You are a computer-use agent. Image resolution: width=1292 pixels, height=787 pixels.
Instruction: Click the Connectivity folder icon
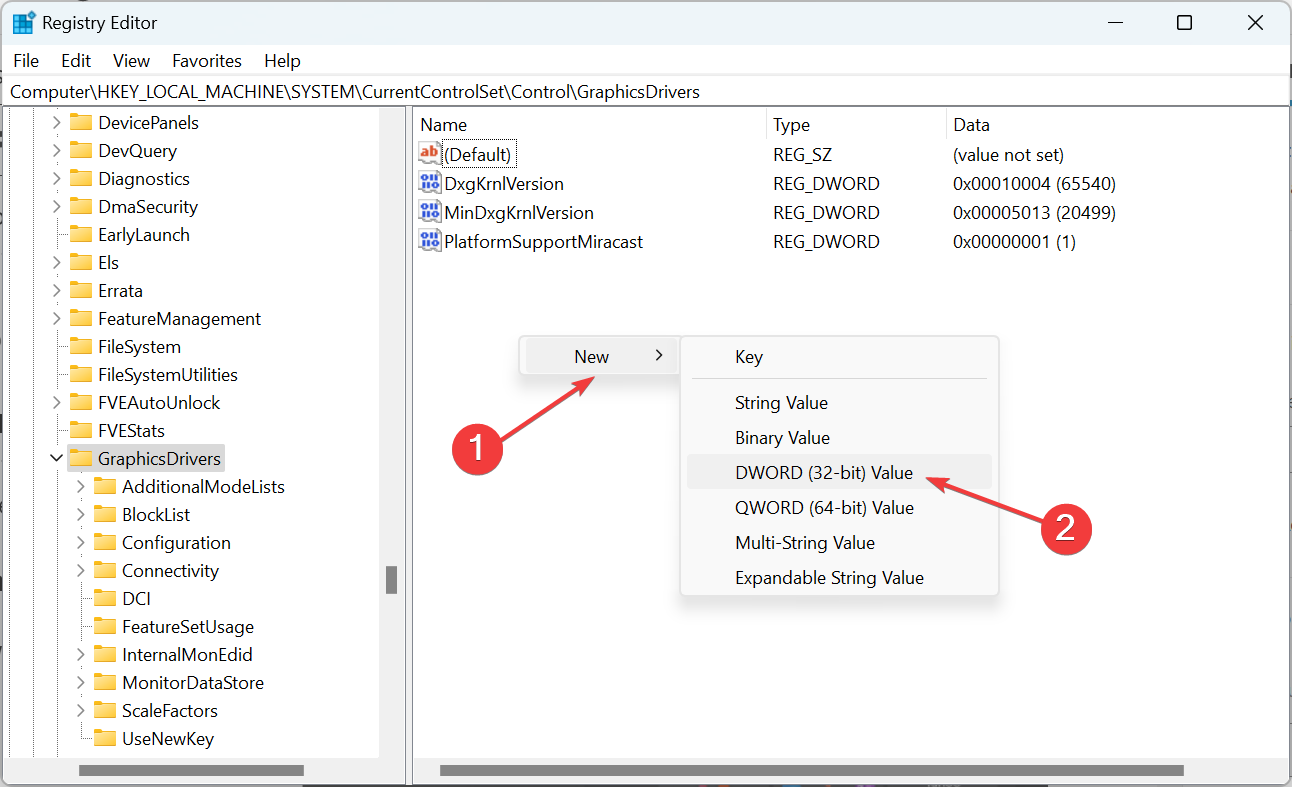click(105, 570)
